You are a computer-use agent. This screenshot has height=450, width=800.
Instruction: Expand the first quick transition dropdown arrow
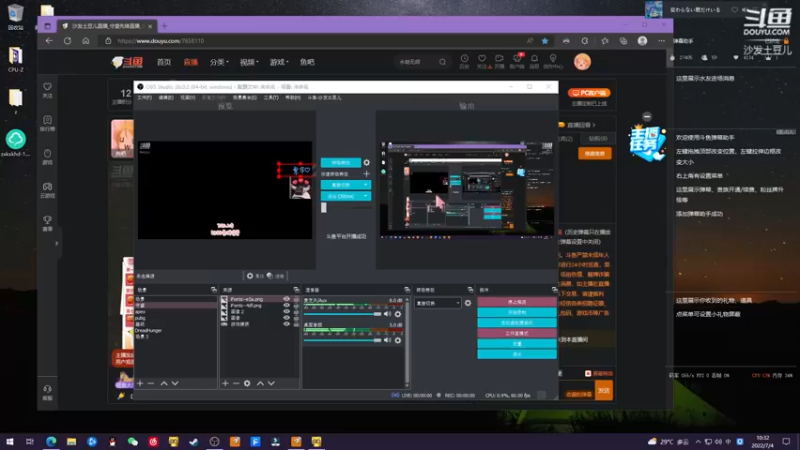pos(365,185)
